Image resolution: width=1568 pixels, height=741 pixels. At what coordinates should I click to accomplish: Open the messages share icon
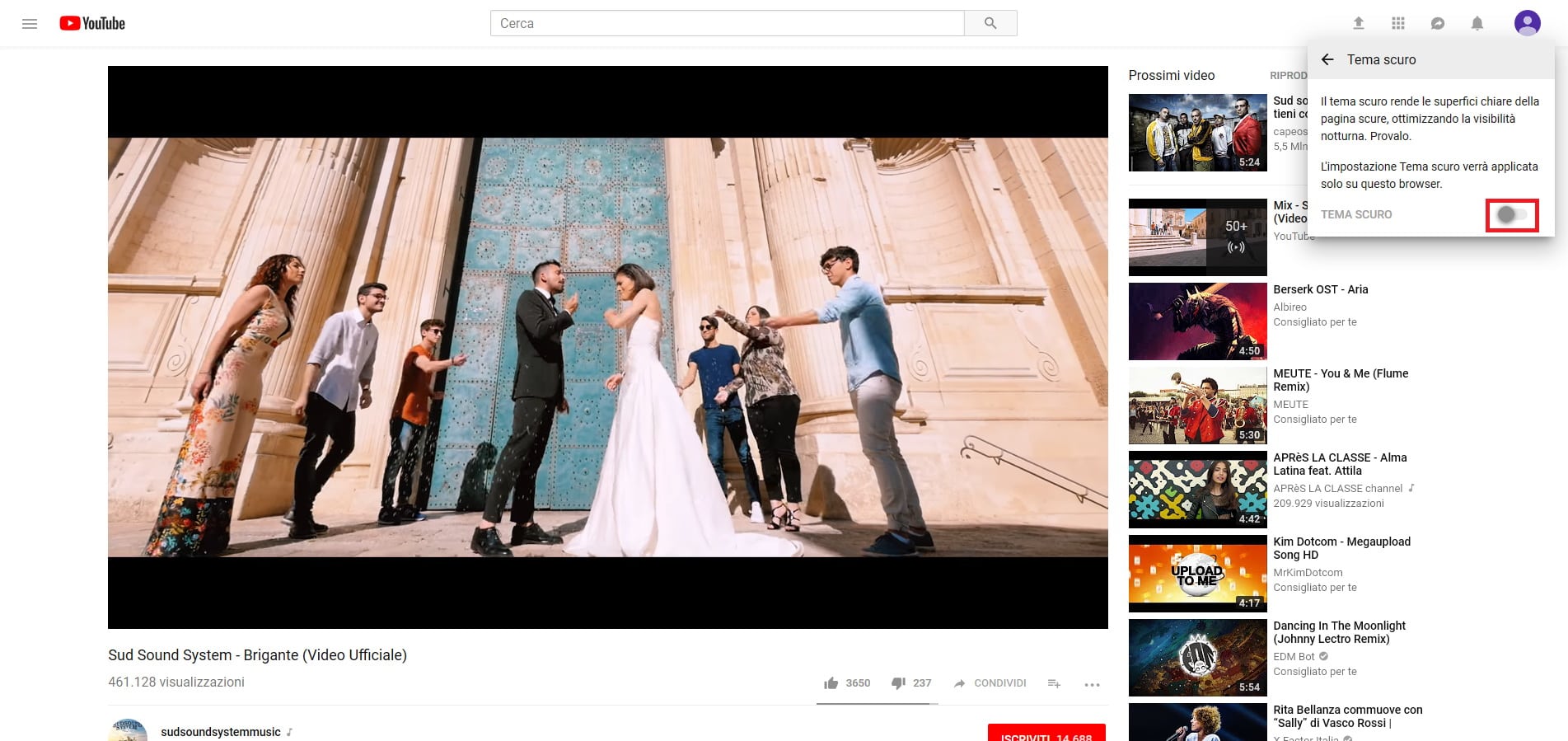point(1438,24)
